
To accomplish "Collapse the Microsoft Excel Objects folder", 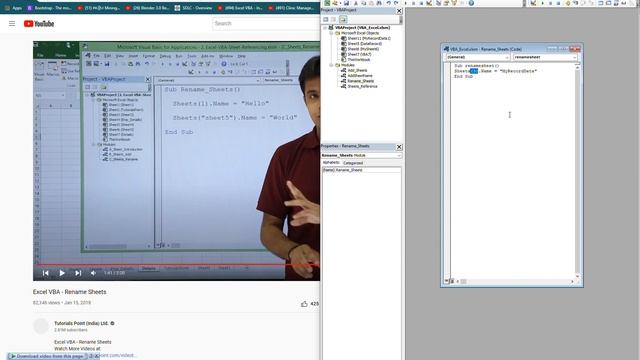I will (331, 33).
